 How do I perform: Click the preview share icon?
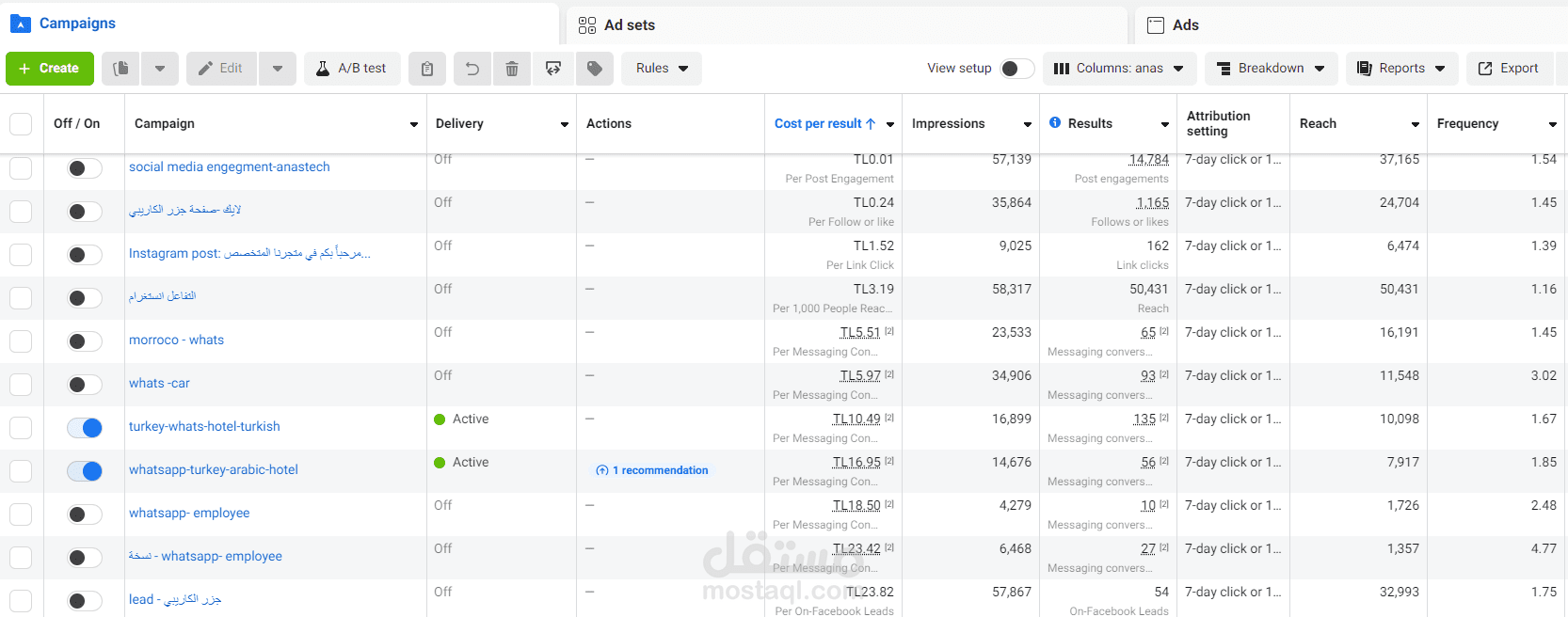(553, 69)
